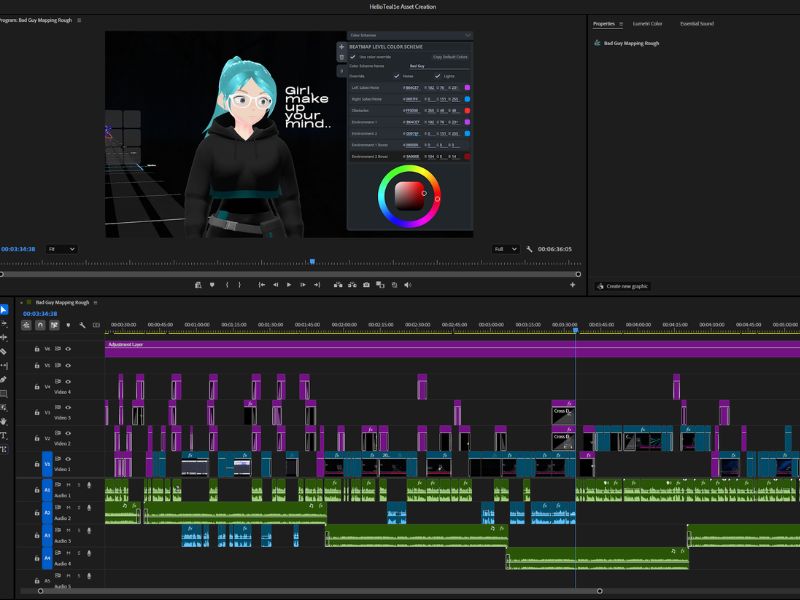Step back one frame

point(276,285)
